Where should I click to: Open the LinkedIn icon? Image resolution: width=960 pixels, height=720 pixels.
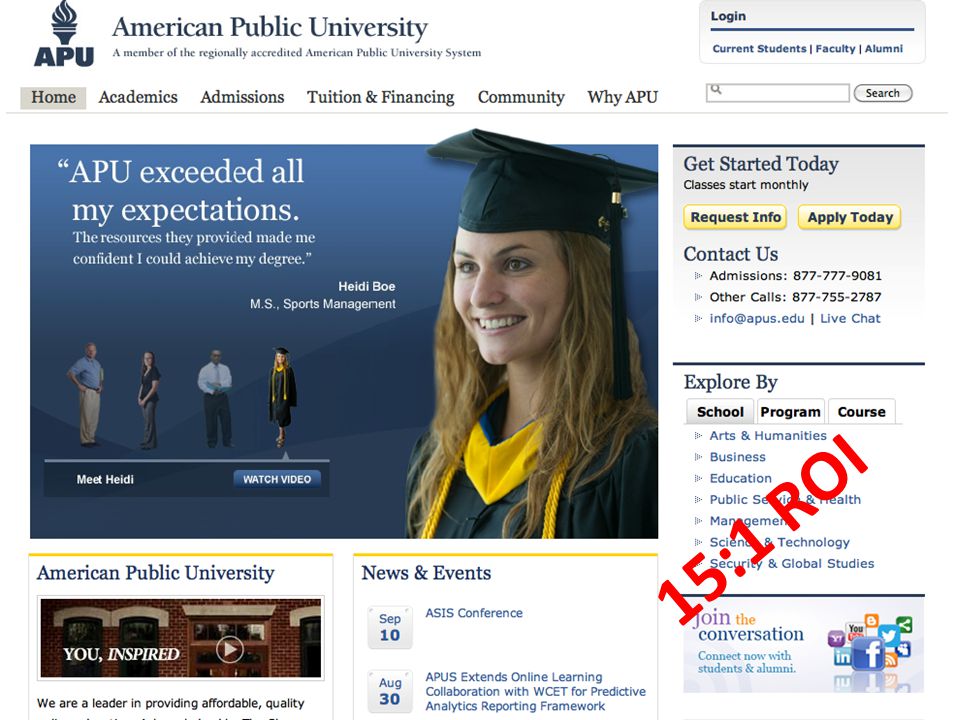pos(842,657)
